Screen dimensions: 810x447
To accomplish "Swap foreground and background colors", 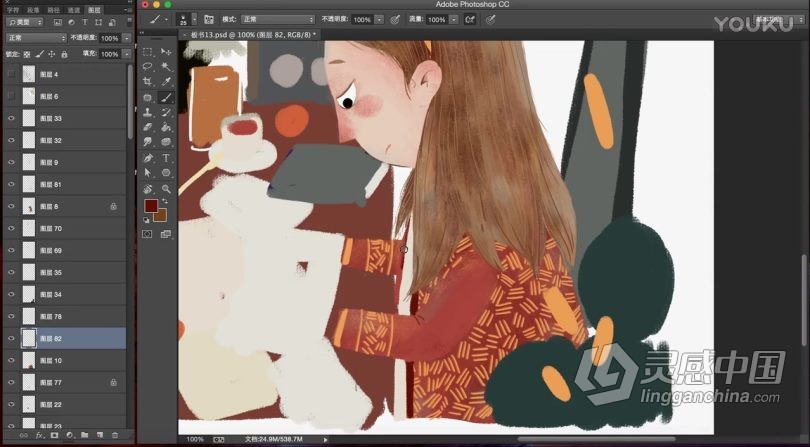I will click(x=165, y=201).
